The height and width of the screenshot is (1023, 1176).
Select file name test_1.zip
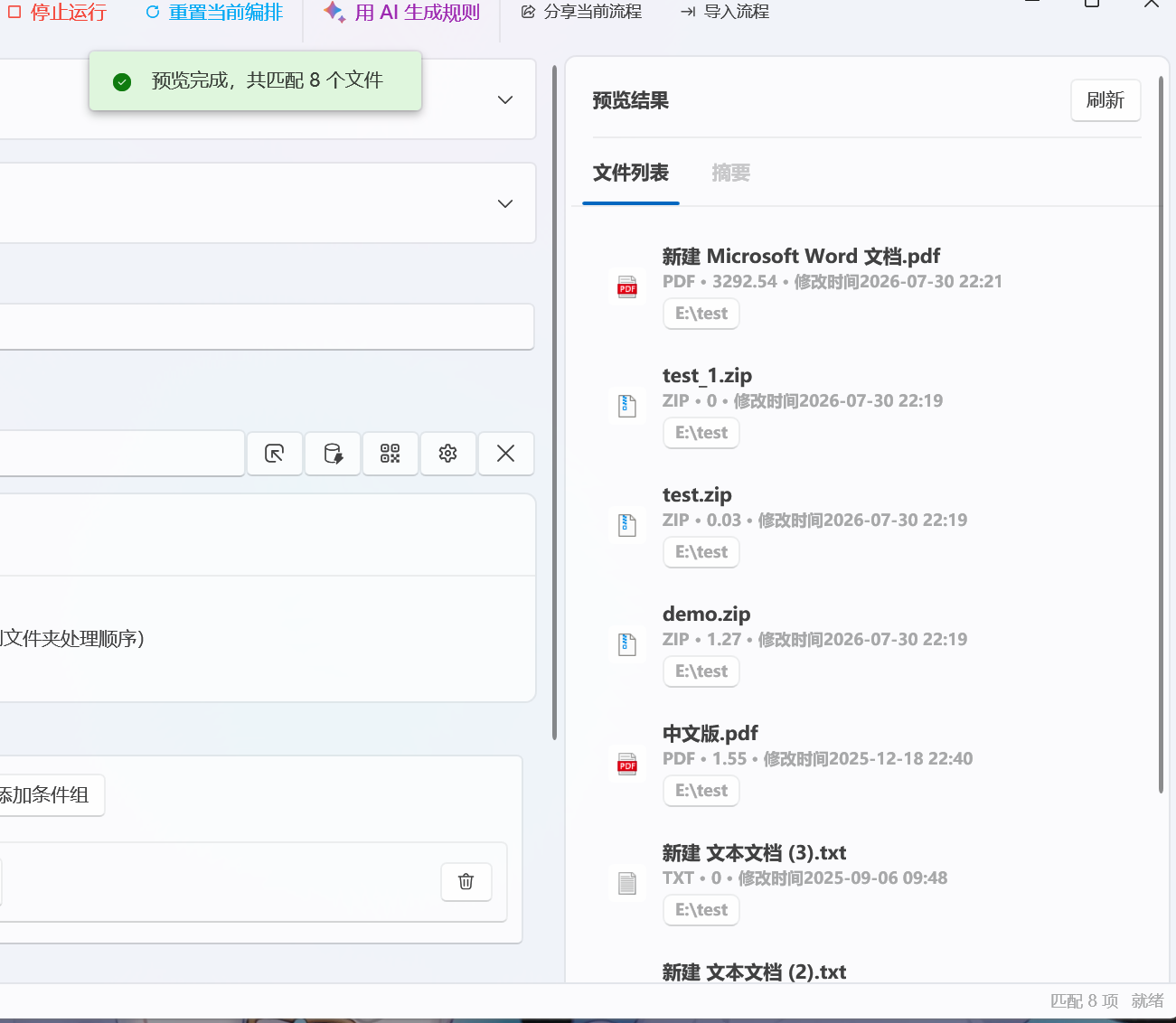tap(707, 376)
